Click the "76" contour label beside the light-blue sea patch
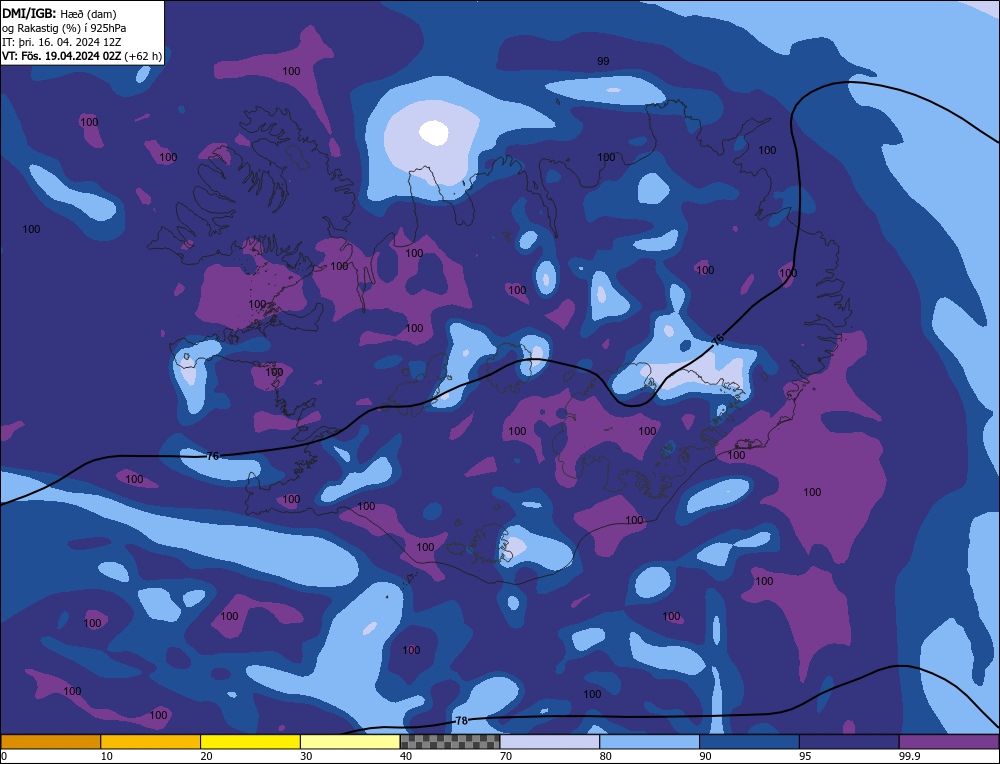This screenshot has width=1000, height=764. [213, 456]
